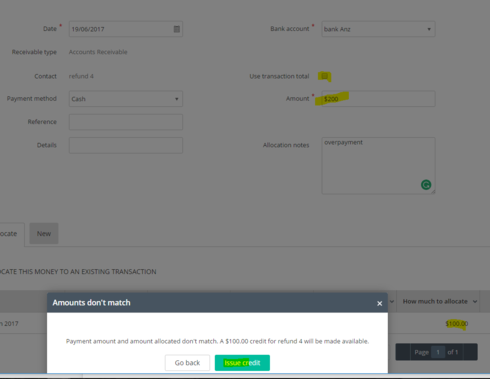The width and height of the screenshot is (490, 379).
Task: Click the $100.00 allocation amount cell
Action: (x=457, y=324)
